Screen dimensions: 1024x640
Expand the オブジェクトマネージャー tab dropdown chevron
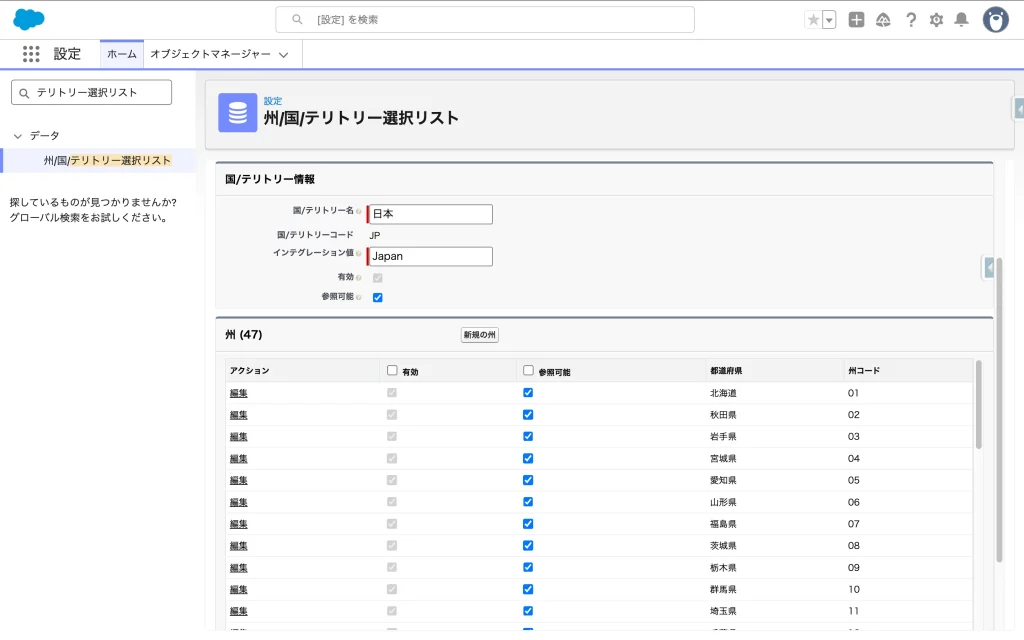pos(284,55)
